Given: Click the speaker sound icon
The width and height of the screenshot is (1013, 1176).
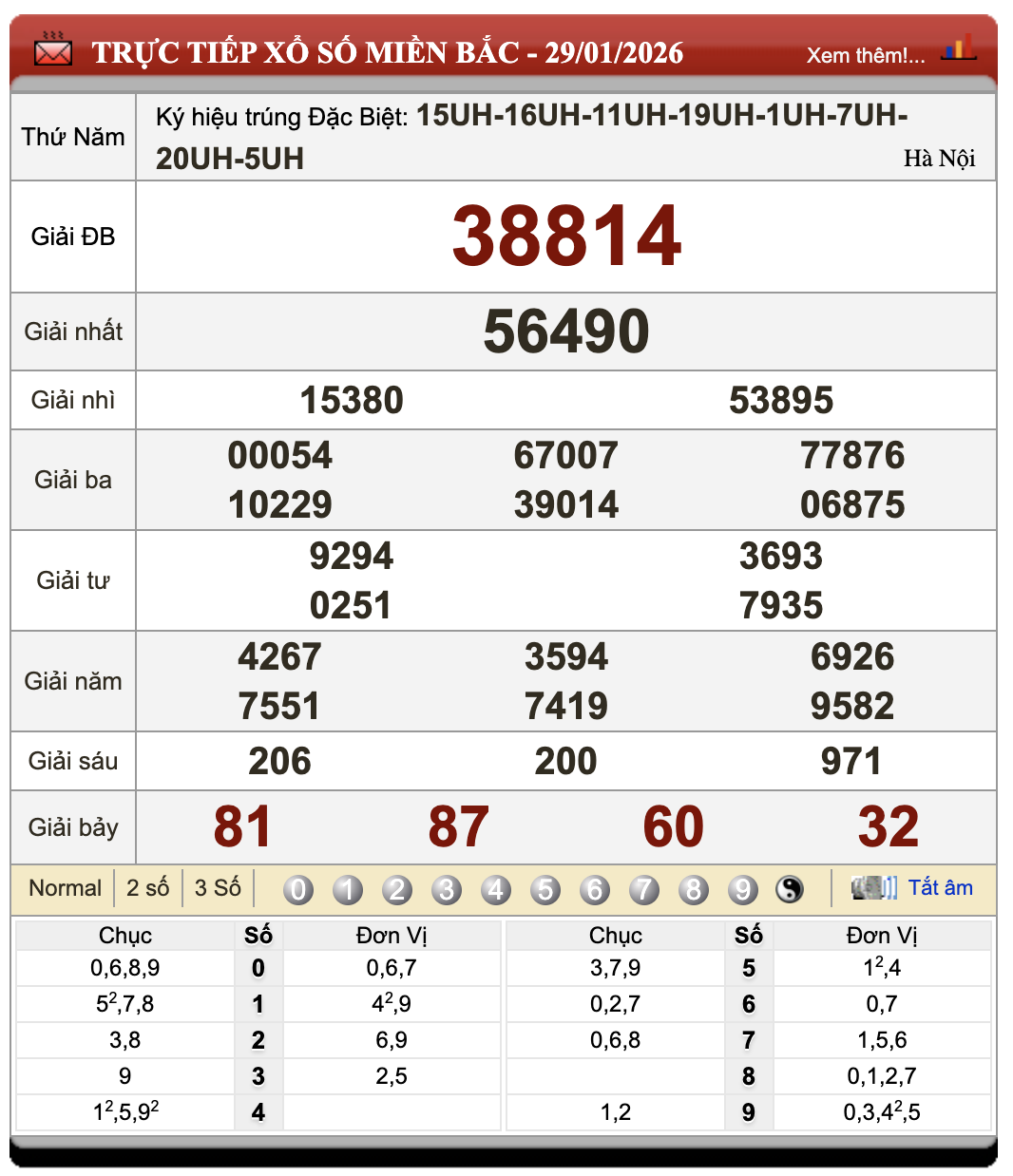Looking at the screenshot, I should pyautogui.click(x=873, y=888).
